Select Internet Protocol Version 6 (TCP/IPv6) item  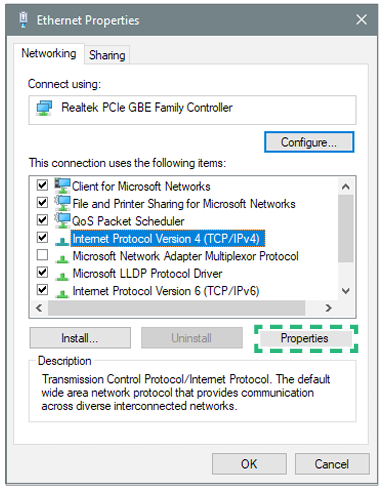click(x=166, y=291)
